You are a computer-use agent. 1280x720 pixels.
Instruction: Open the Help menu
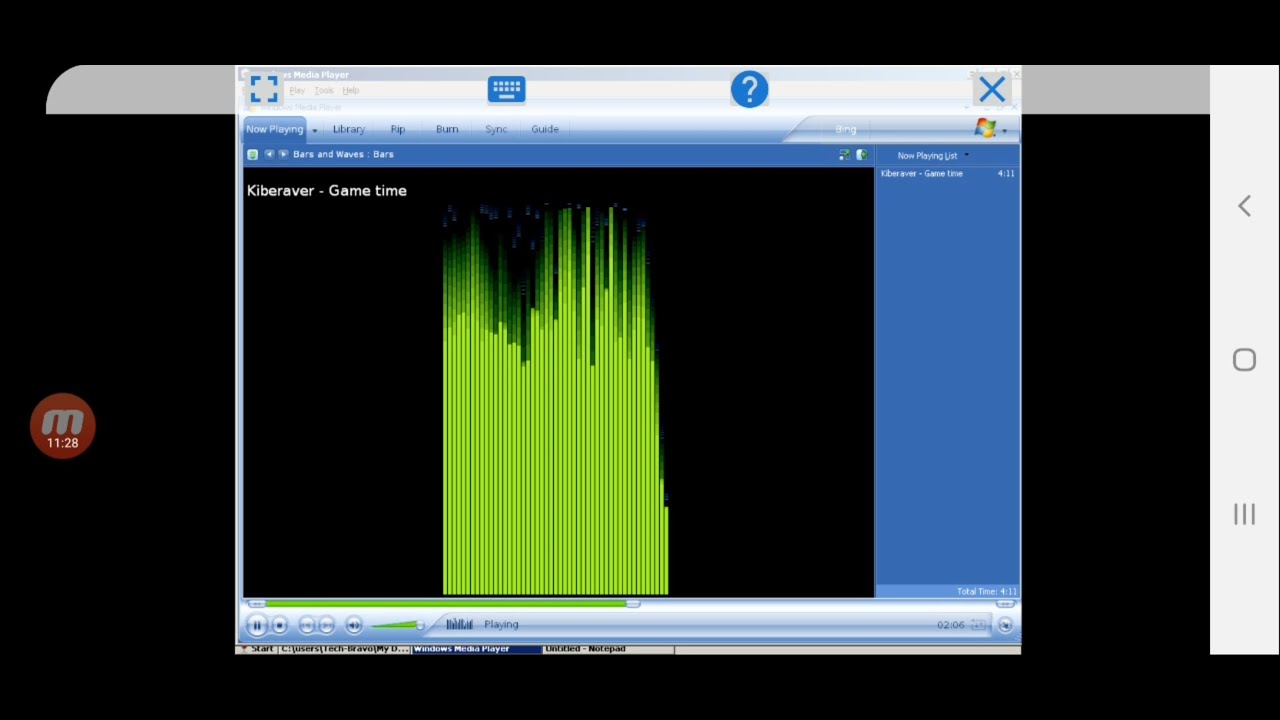pos(351,90)
